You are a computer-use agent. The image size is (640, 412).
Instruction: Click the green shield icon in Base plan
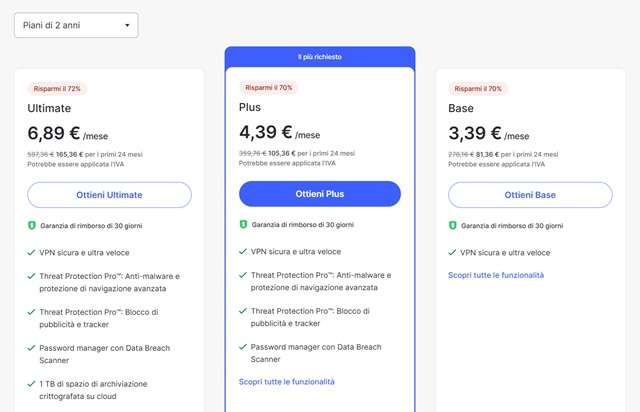tap(453, 226)
